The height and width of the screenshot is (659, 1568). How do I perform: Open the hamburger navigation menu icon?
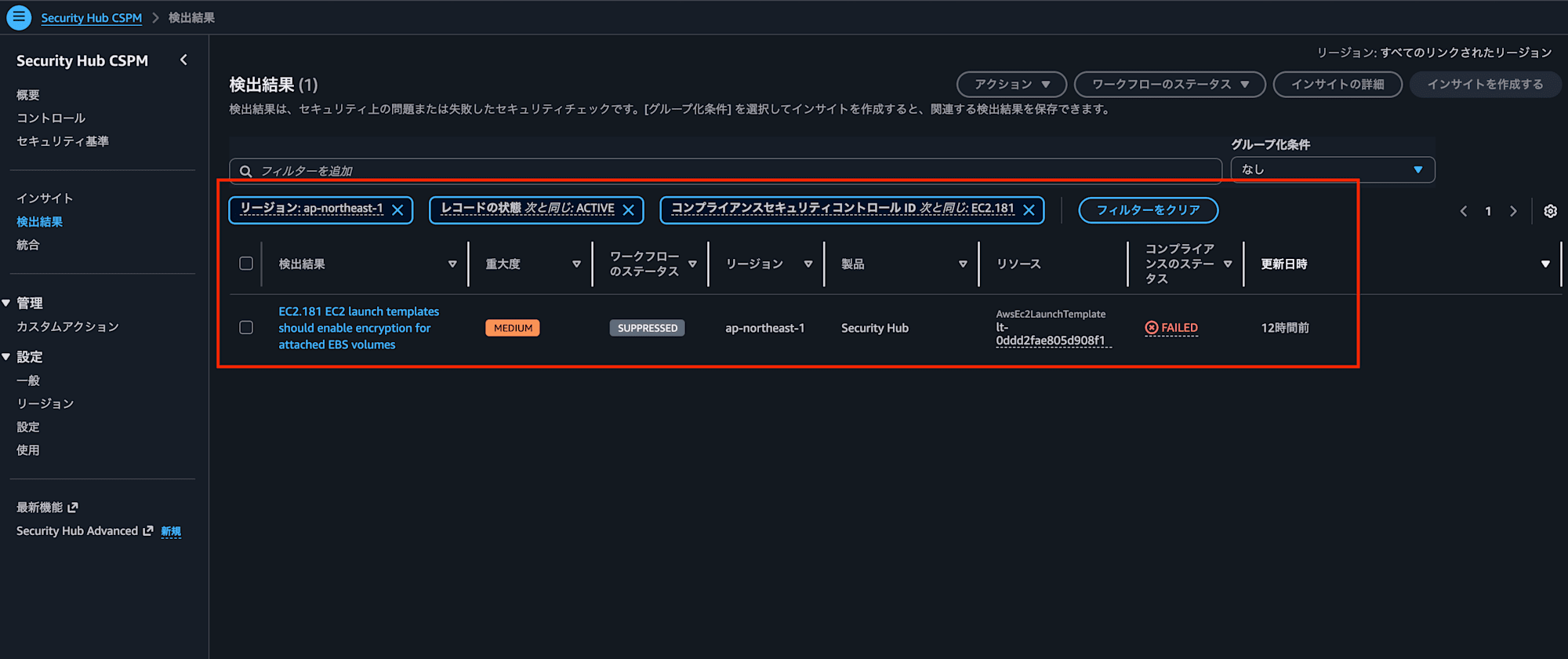point(19,17)
